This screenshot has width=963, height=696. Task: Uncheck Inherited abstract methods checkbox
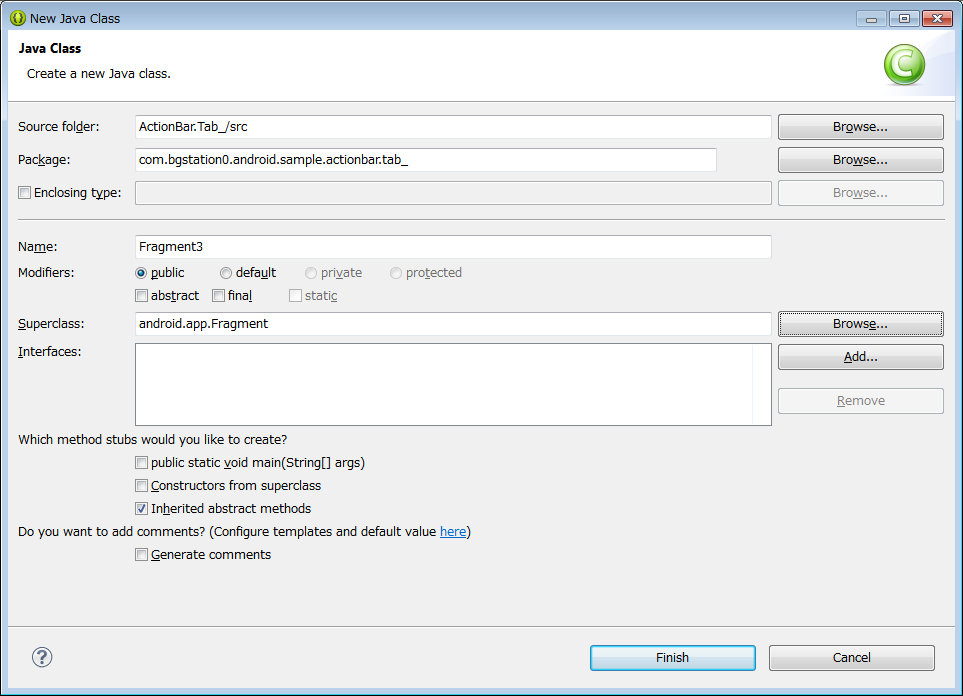(141, 509)
